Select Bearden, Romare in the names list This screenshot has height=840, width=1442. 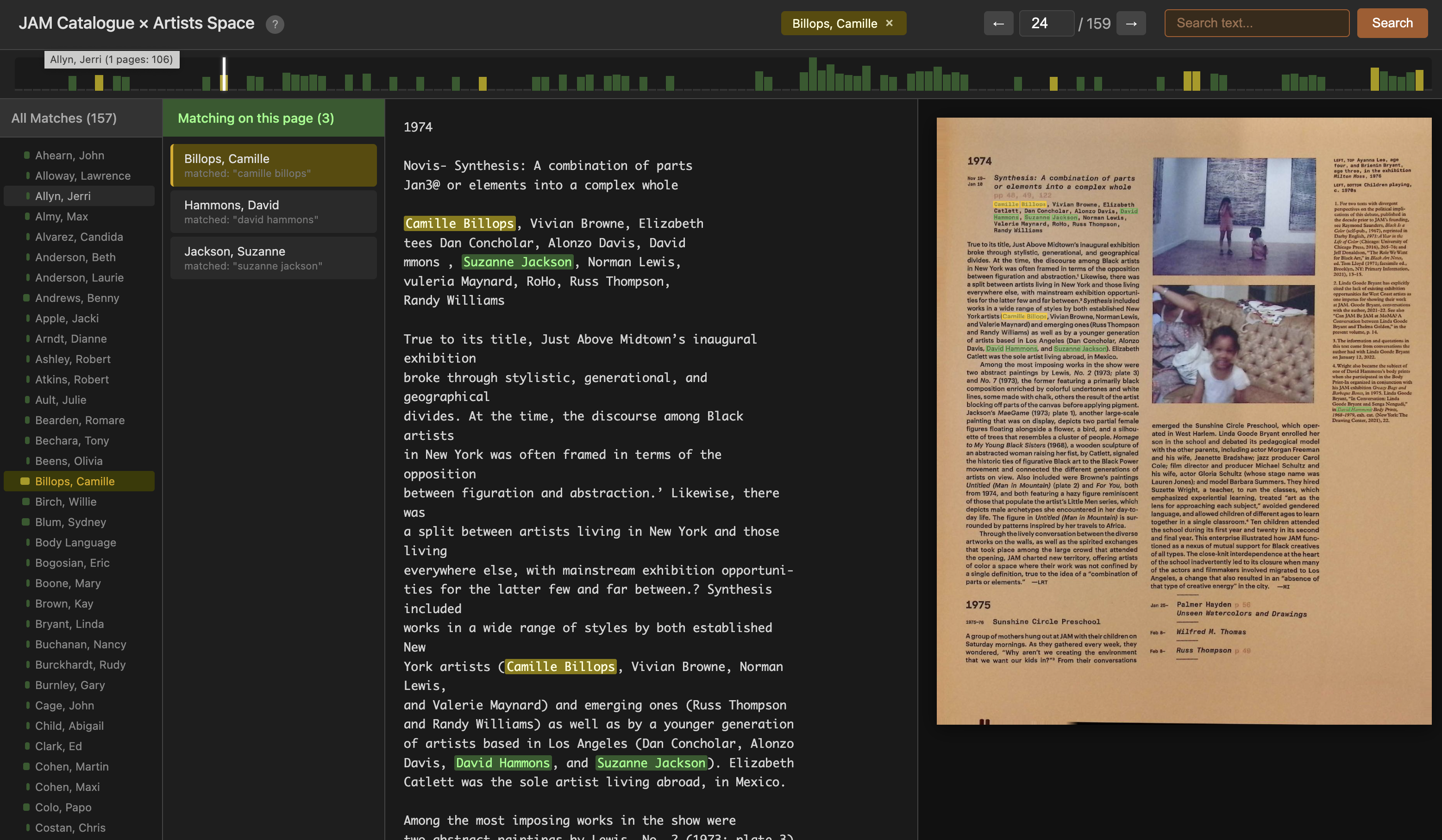[x=80, y=420]
